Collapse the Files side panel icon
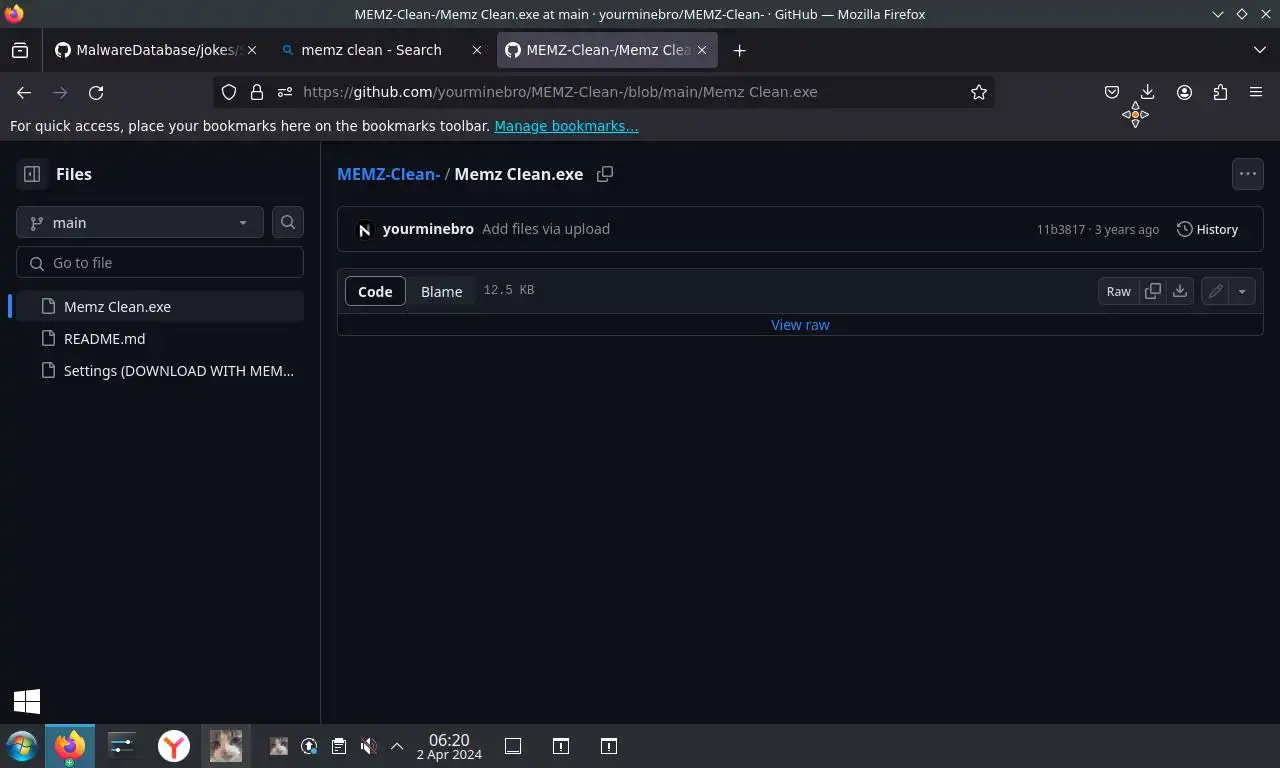The height and width of the screenshot is (768, 1280). point(32,174)
